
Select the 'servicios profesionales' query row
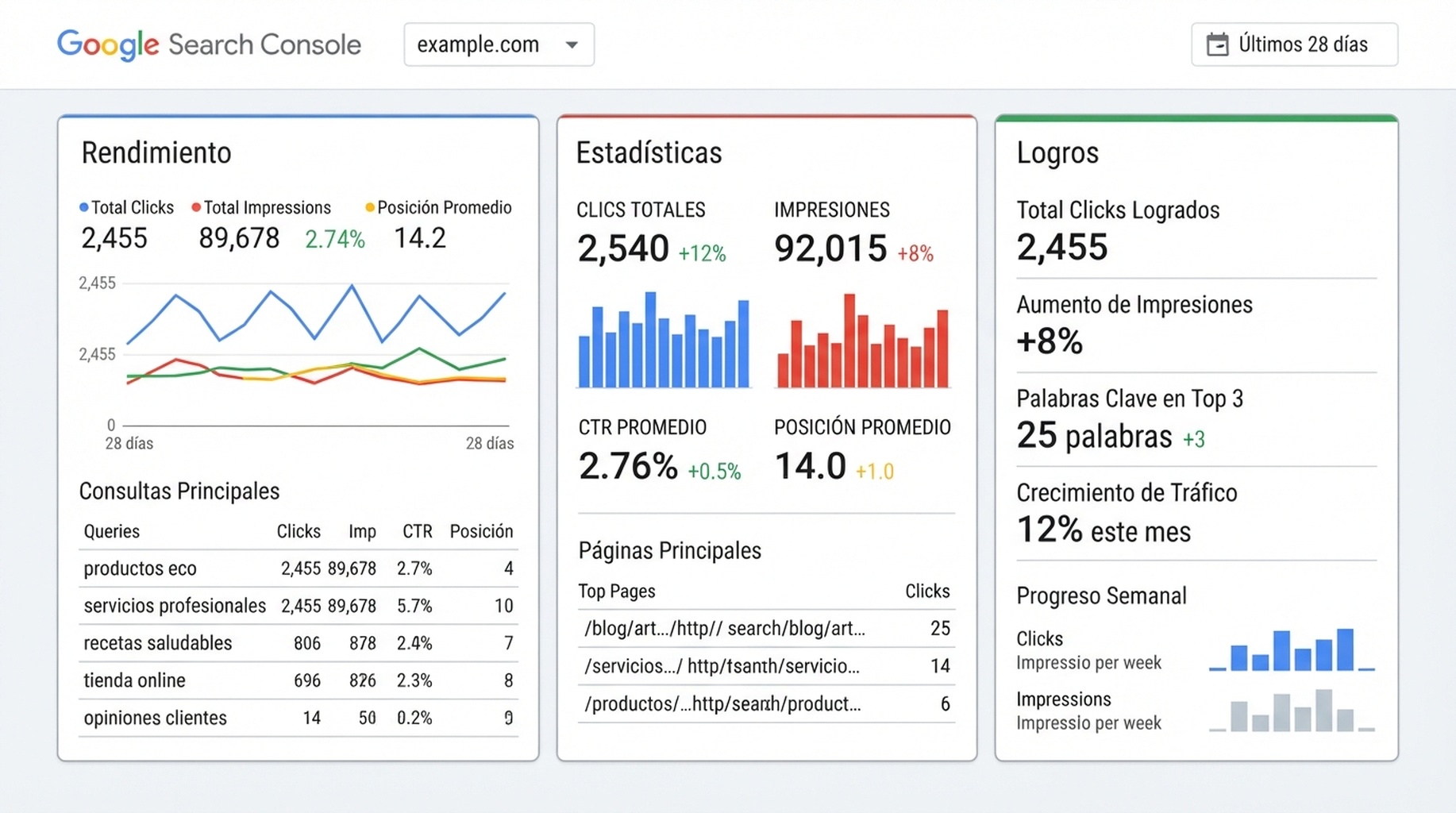point(299,606)
